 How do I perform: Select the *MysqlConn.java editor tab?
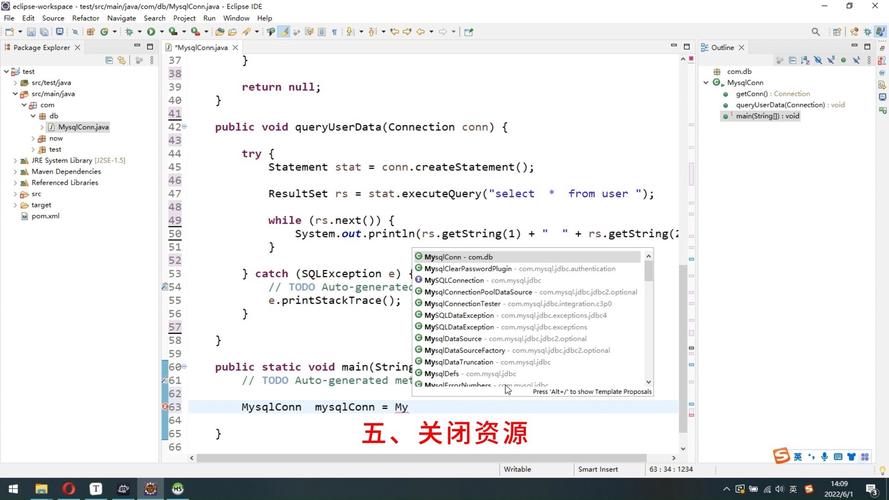(201, 48)
